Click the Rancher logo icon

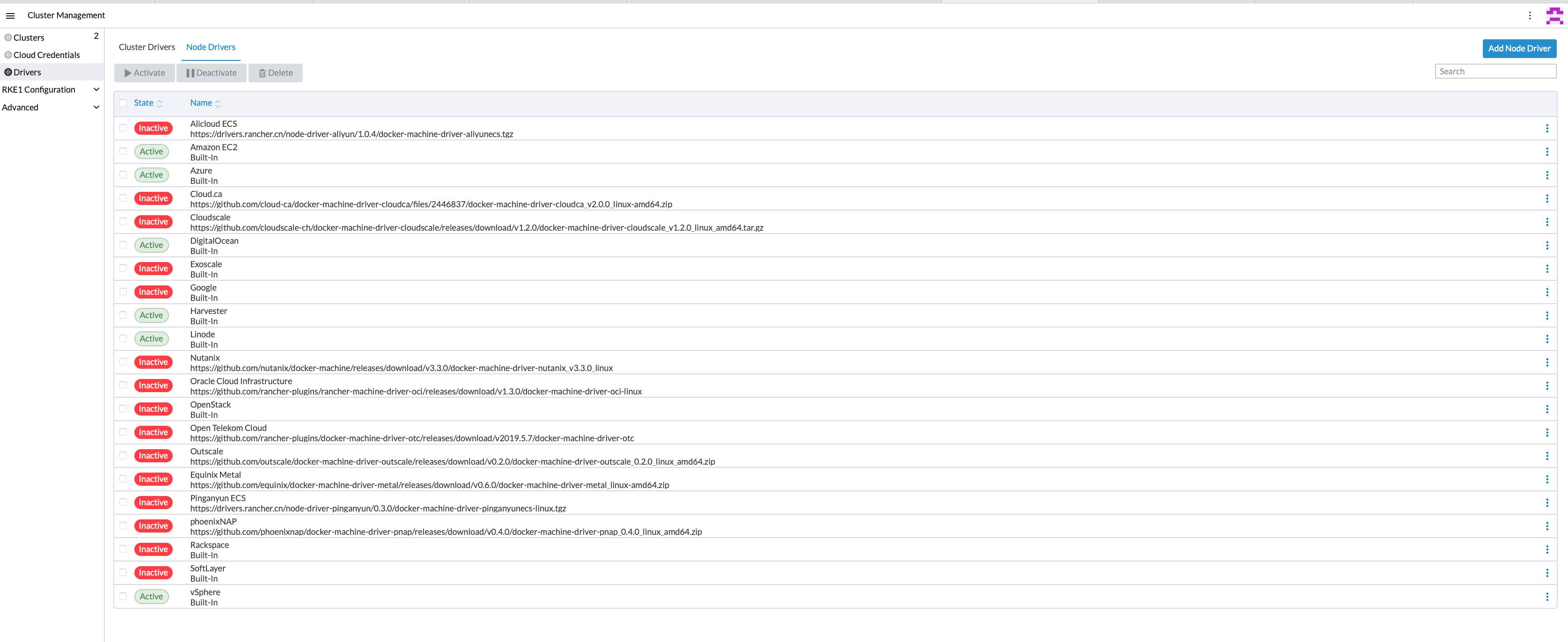(1553, 15)
